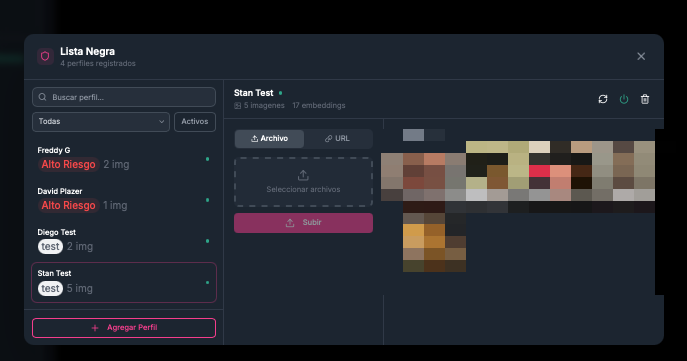Image resolution: width=687 pixels, height=361 pixels.
Task: Select the David Plazer profile
Action: pyautogui.click(x=124, y=200)
